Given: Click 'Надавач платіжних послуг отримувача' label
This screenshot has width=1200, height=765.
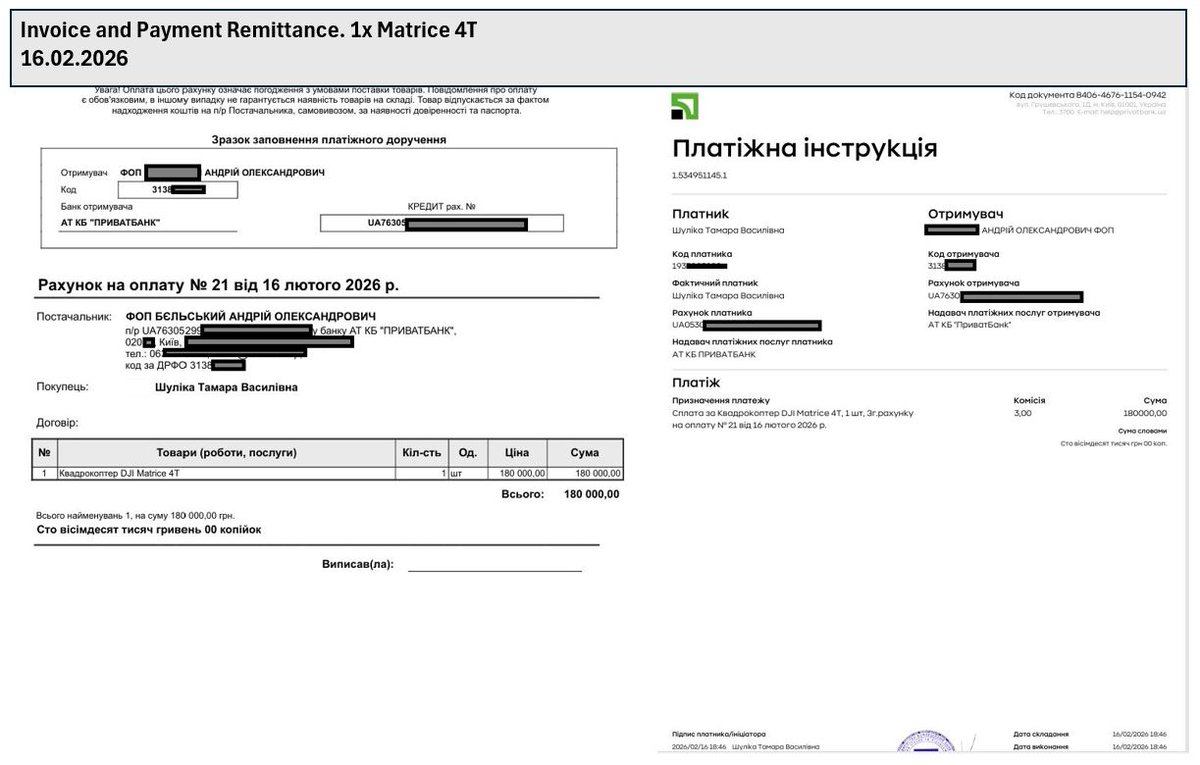Looking at the screenshot, I should click(x=1014, y=313).
